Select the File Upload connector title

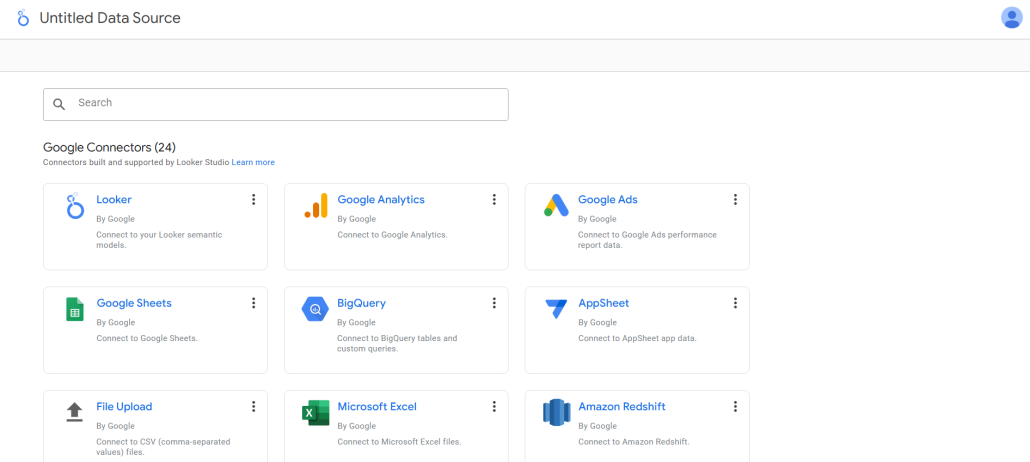pos(124,407)
